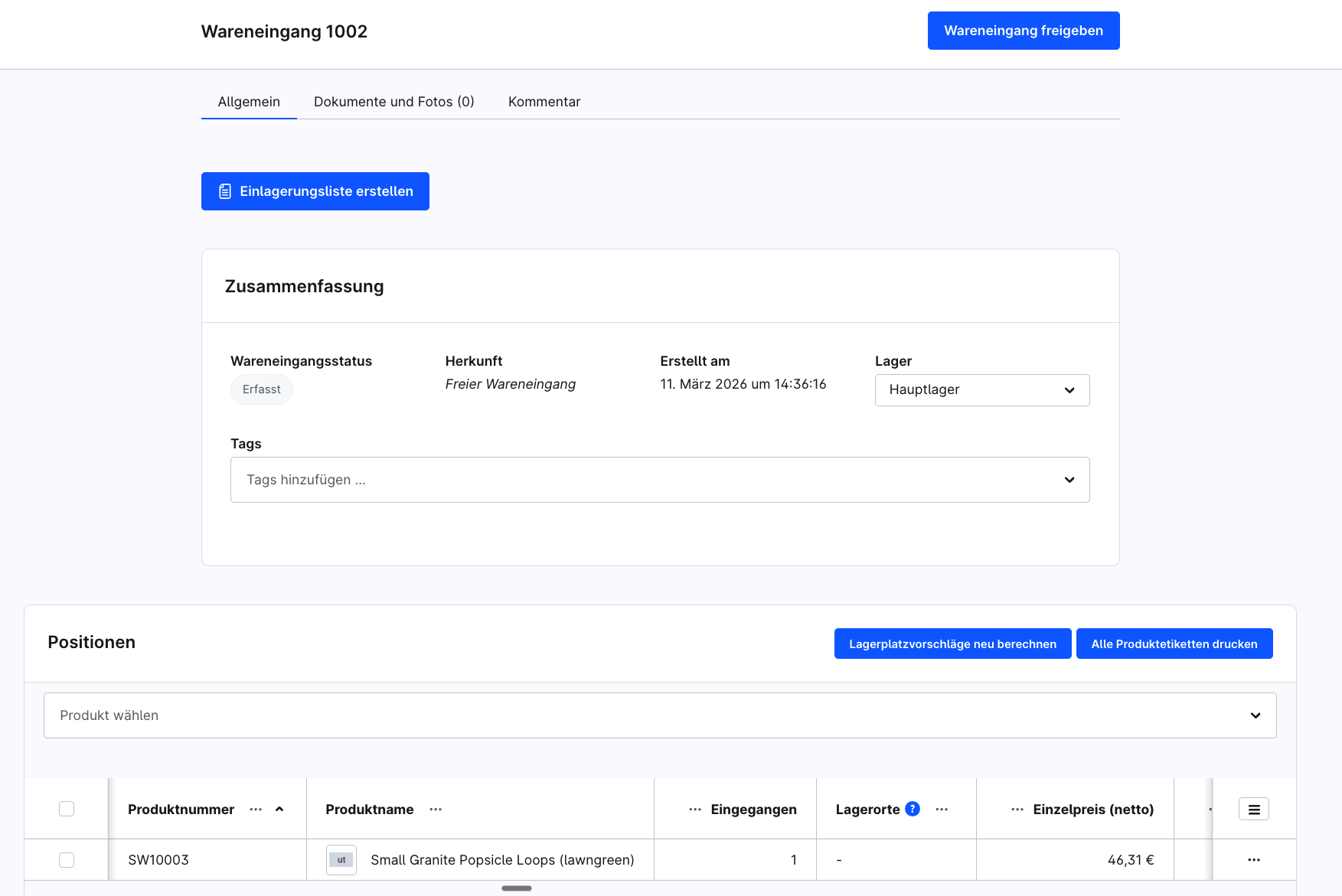Screen dimensions: 1342x896
Task: Open the Einzelpreis (netto) column options ellipsis
Action: 1017,810
